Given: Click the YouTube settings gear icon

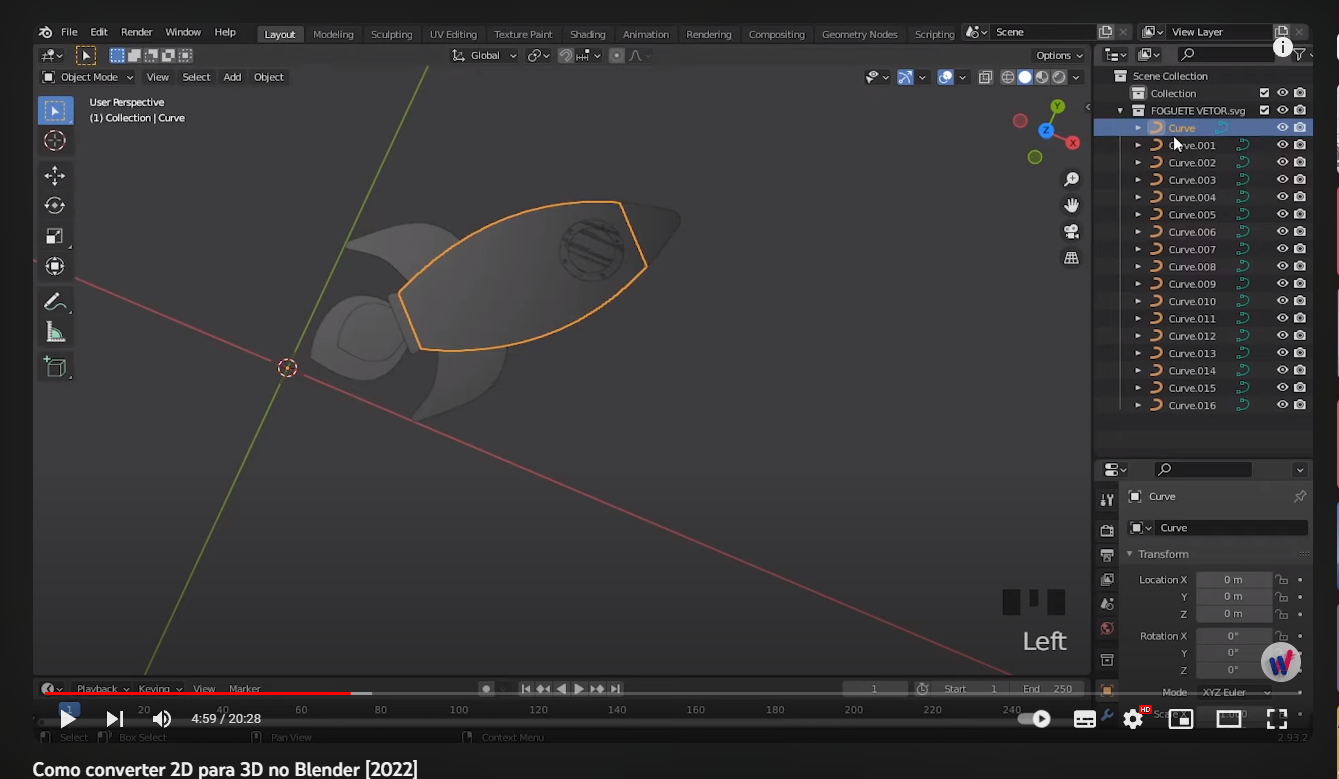Looking at the screenshot, I should point(1133,718).
